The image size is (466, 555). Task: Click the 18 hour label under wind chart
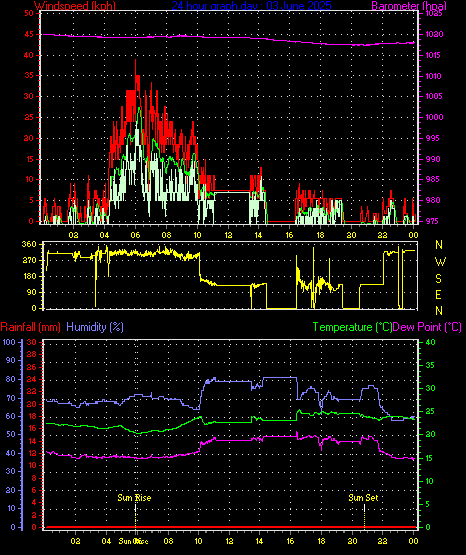(x=321, y=235)
